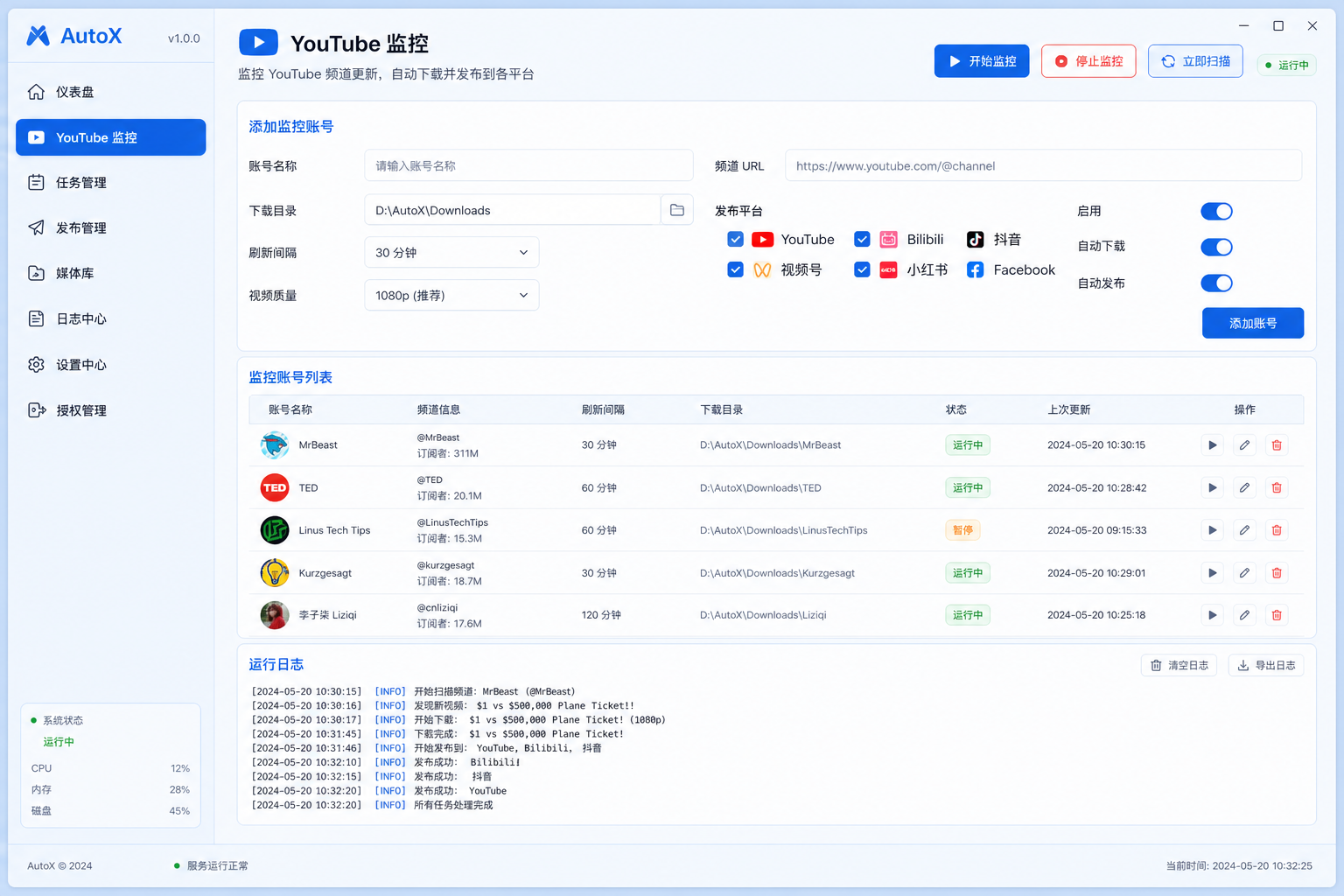The width and height of the screenshot is (1344, 896).
Task: Trigger 立即扫描 now
Action: click(1195, 61)
